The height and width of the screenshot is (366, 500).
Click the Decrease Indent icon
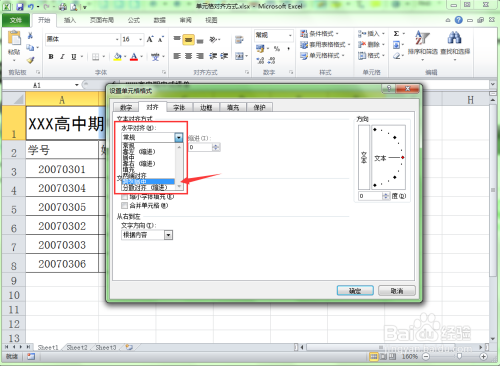[x=213, y=56]
